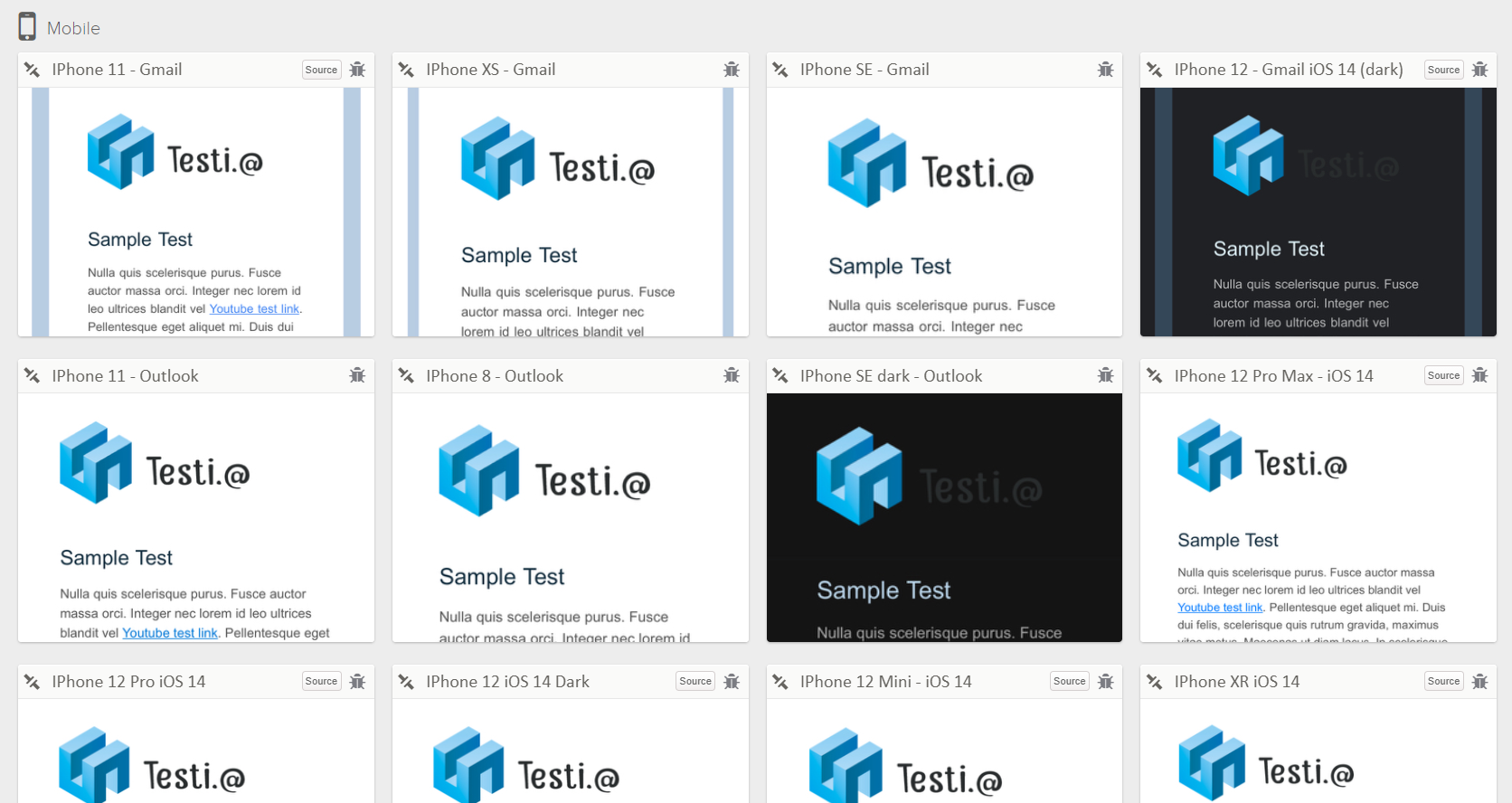Open the iPhone 11 - Gmail preview thumbnail

click(196, 213)
